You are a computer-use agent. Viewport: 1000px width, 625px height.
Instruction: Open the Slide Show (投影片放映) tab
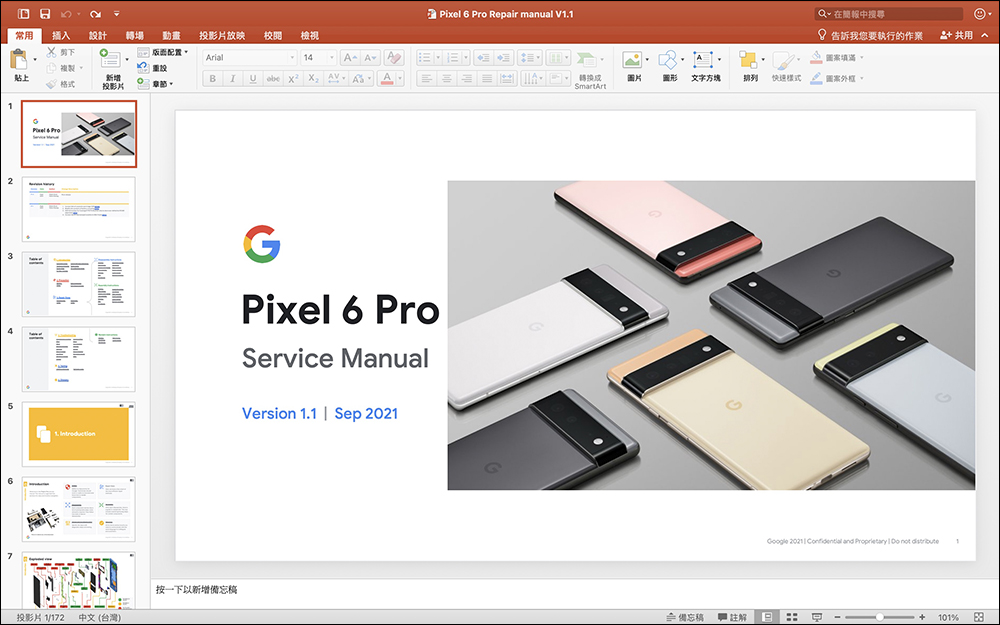coord(222,36)
